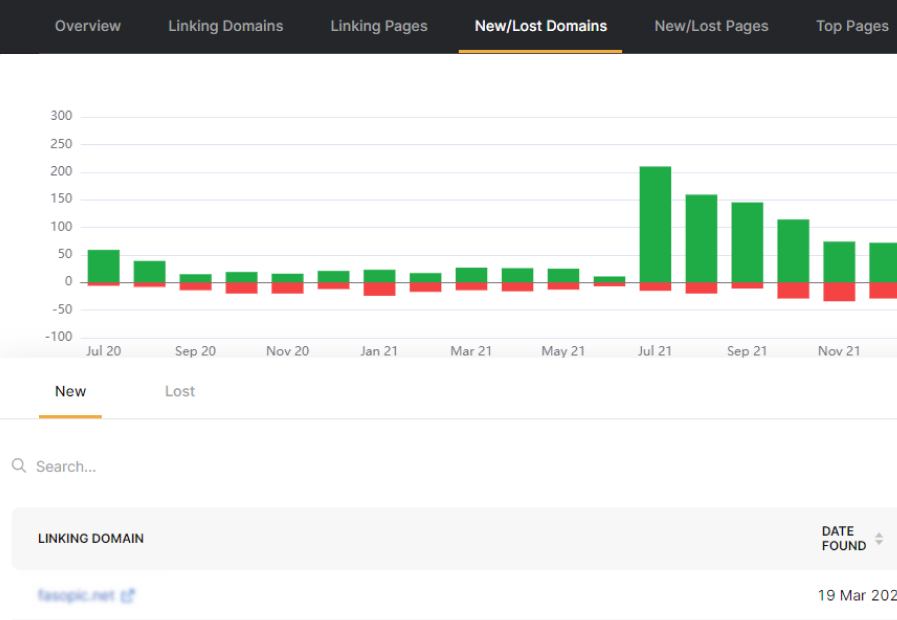Select the New sub-tab
The height and width of the screenshot is (620, 897).
pyautogui.click(x=70, y=391)
